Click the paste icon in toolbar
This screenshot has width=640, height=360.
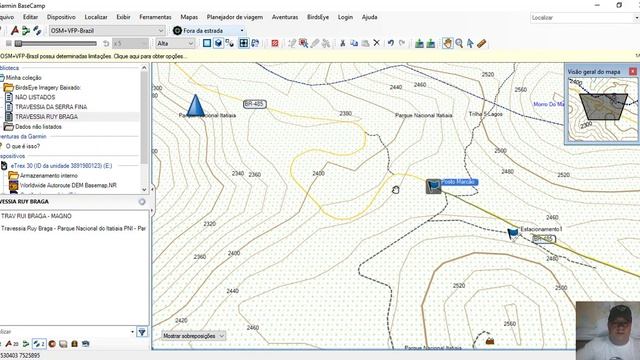[365, 43]
